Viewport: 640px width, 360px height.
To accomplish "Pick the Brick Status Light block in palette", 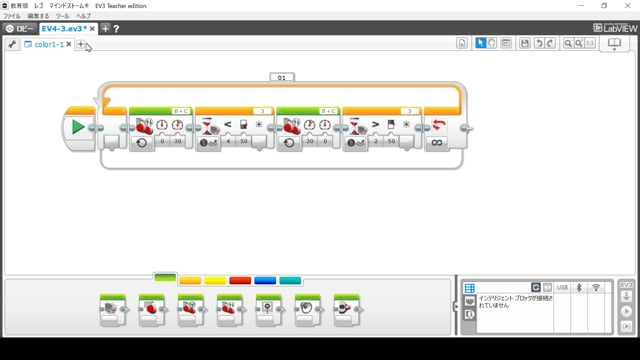I will [347, 310].
